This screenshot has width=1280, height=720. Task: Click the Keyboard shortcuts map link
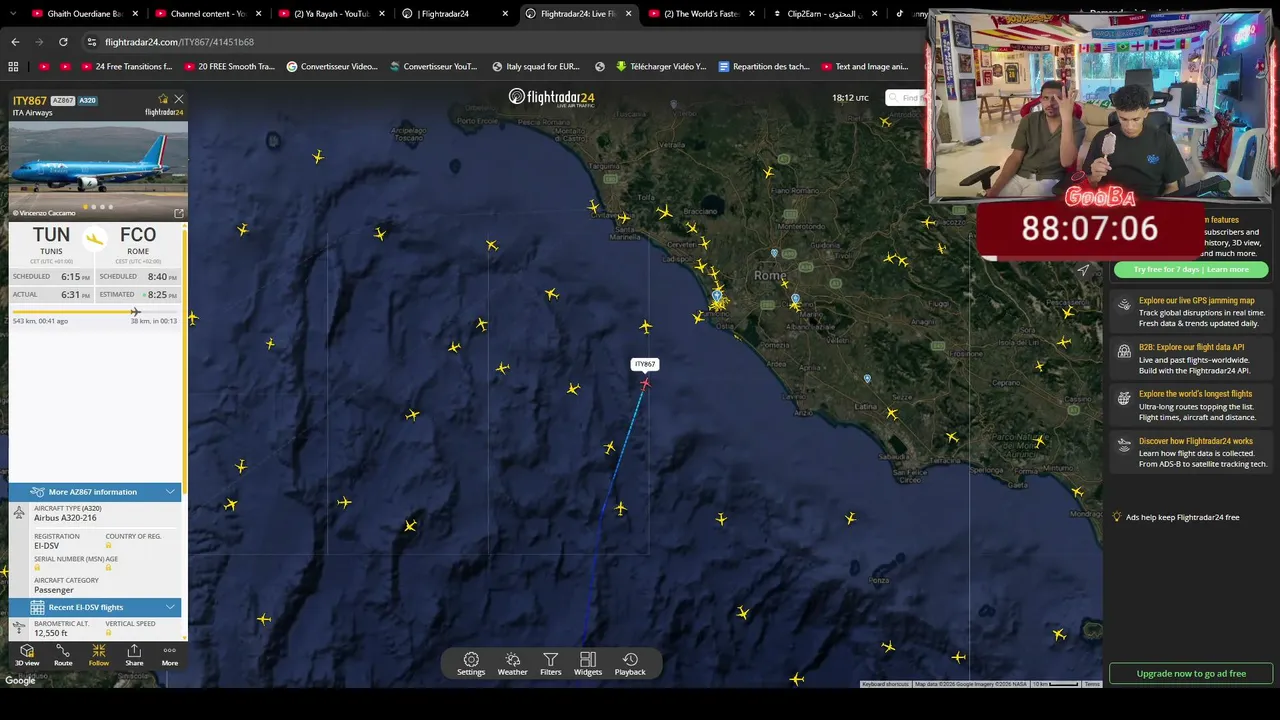click(885, 684)
